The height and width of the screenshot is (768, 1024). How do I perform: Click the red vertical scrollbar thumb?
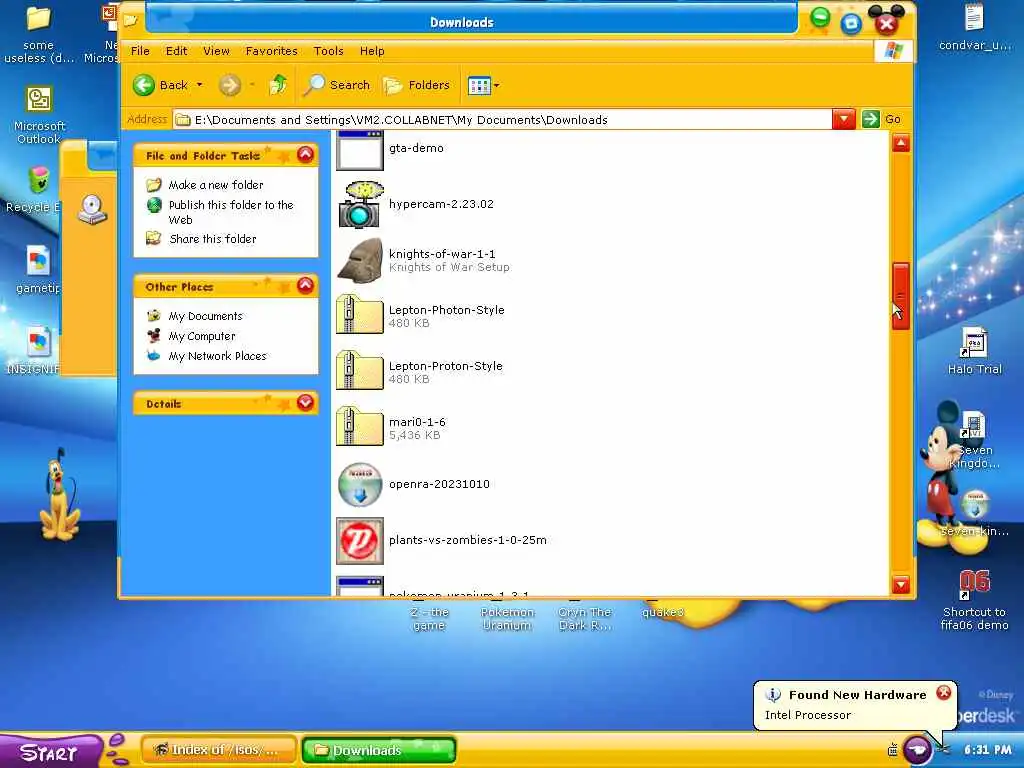(901, 296)
